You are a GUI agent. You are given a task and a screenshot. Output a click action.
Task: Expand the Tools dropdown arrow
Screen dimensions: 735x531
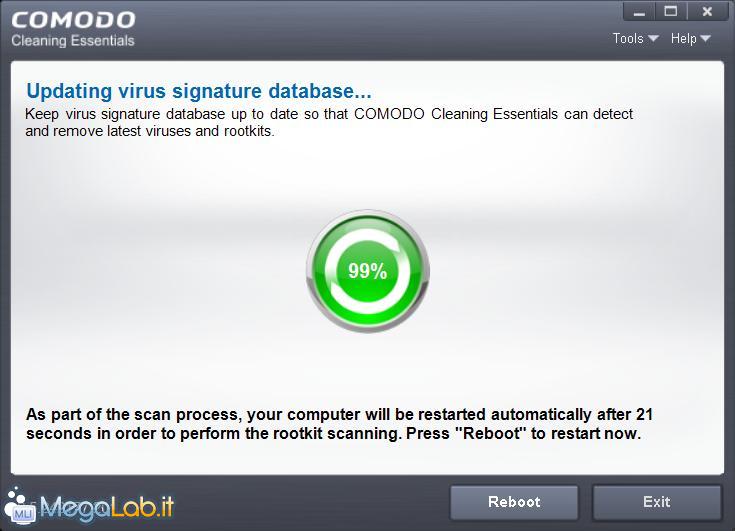click(653, 38)
